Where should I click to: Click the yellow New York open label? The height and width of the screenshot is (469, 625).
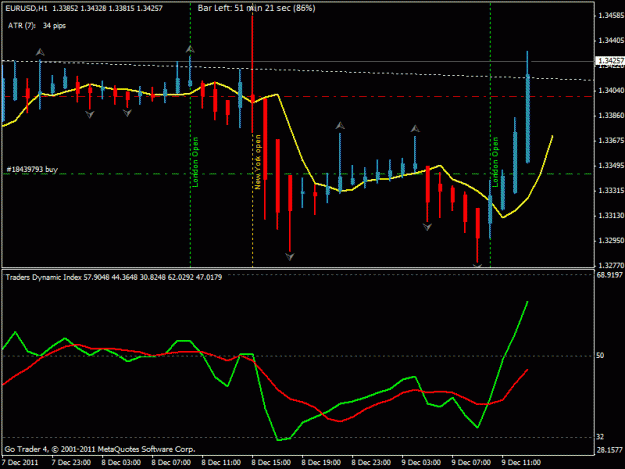(257, 162)
